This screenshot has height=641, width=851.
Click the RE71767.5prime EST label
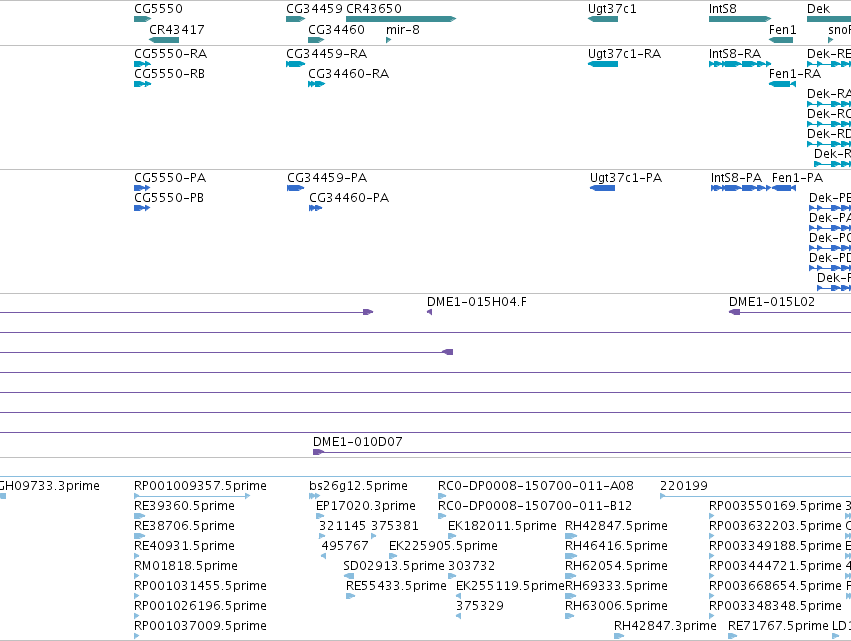pyautogui.click(x=778, y=626)
